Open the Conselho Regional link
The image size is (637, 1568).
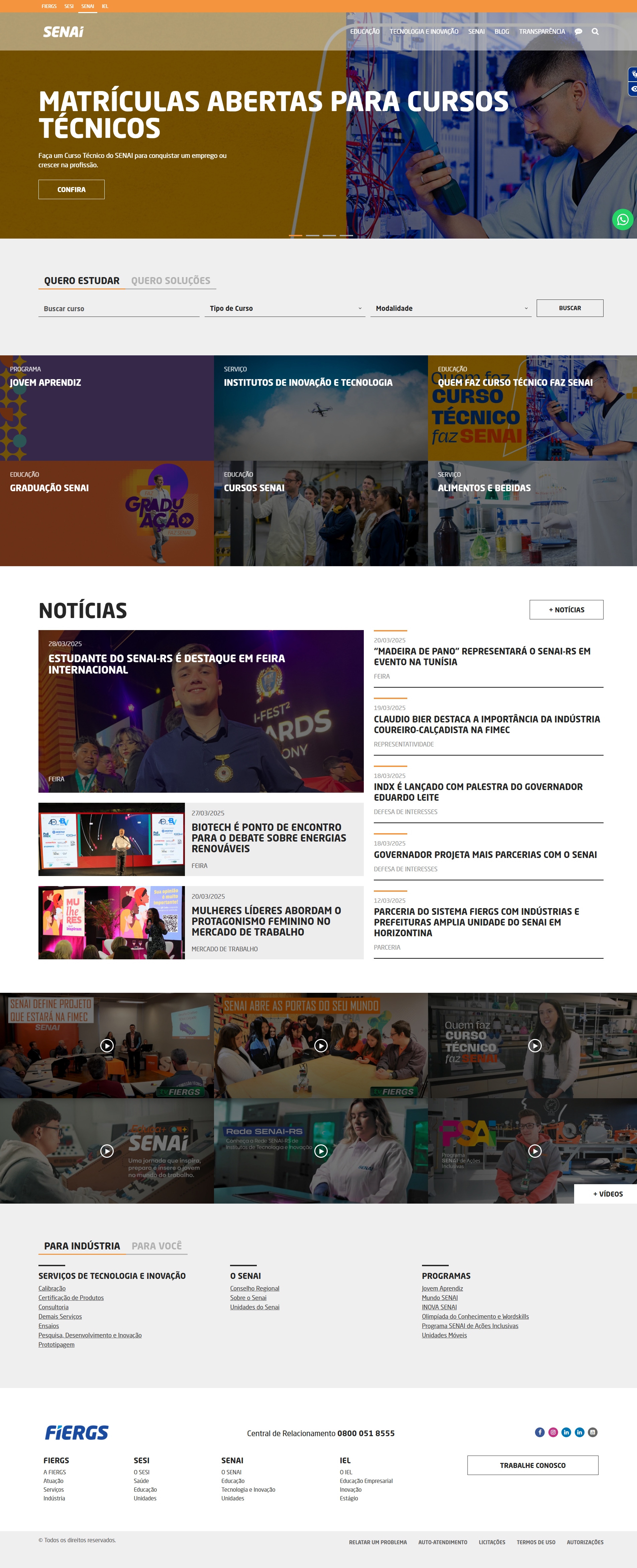(254, 1289)
